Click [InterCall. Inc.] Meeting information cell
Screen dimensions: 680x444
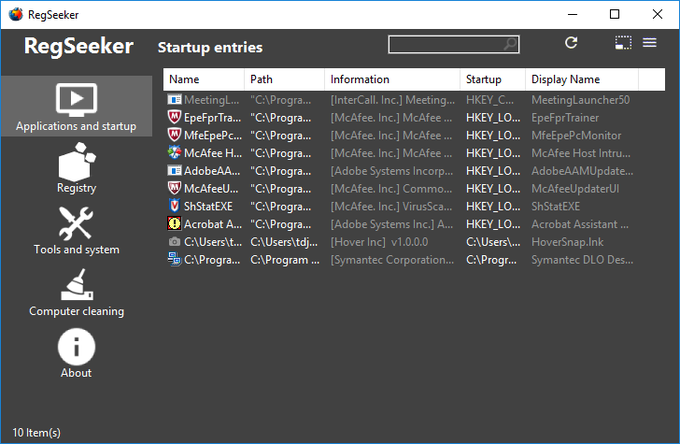click(393, 100)
